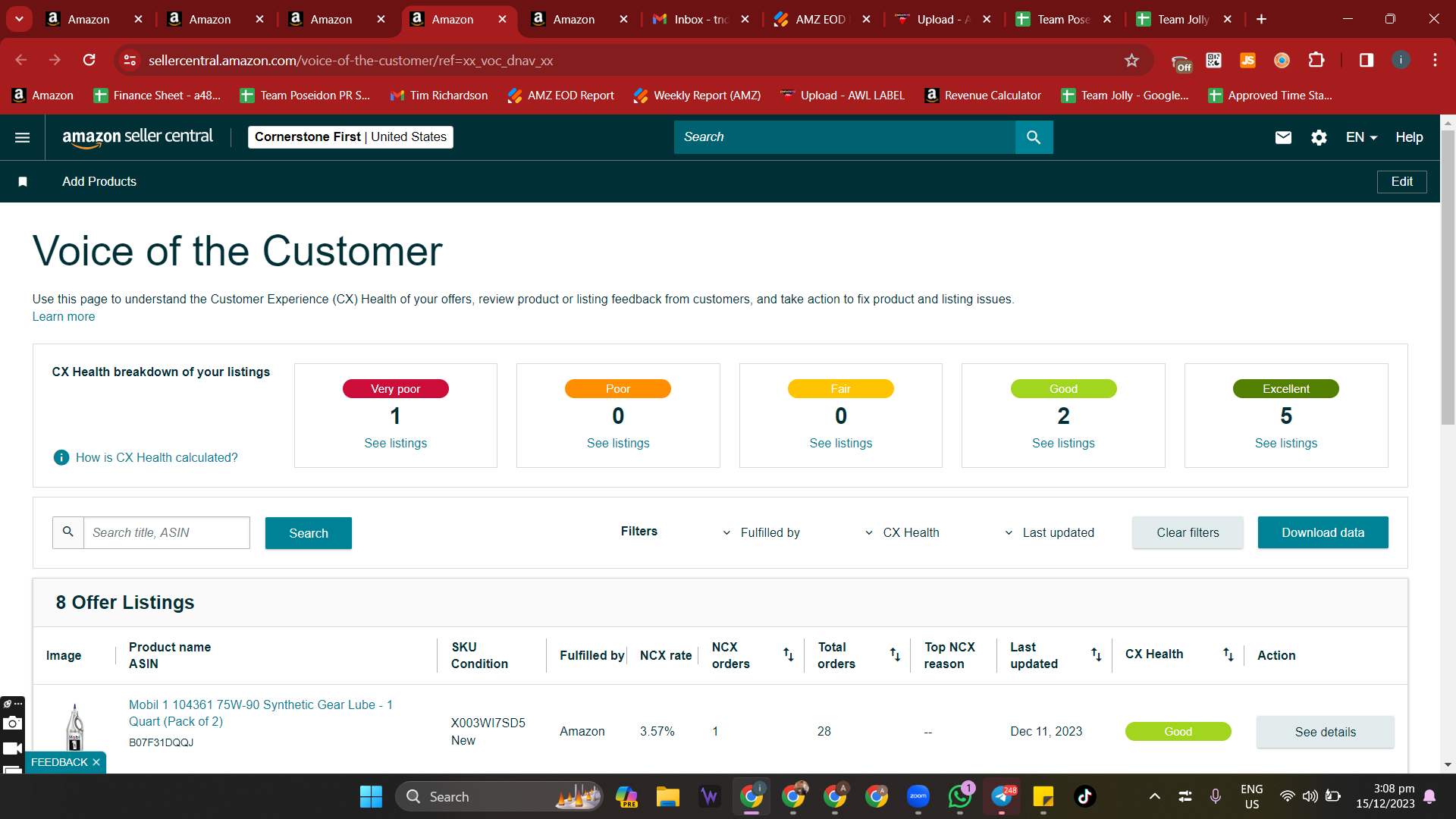
Task: Switch to the Team Jolly tab
Action: click(1185, 19)
